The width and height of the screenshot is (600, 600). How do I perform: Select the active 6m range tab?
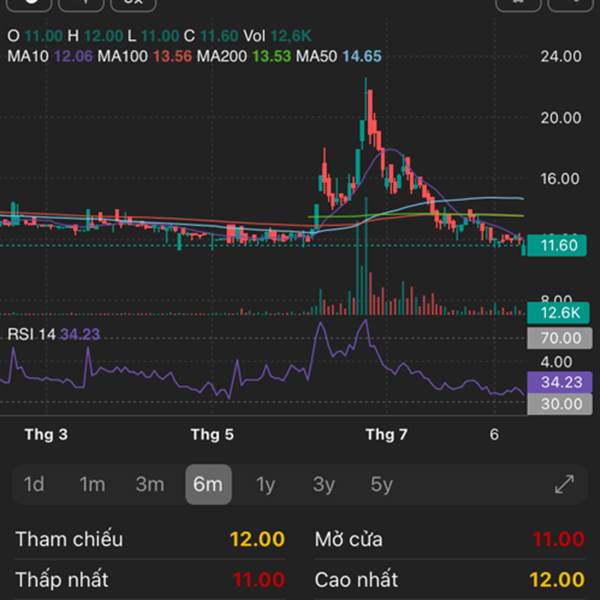[x=208, y=484]
